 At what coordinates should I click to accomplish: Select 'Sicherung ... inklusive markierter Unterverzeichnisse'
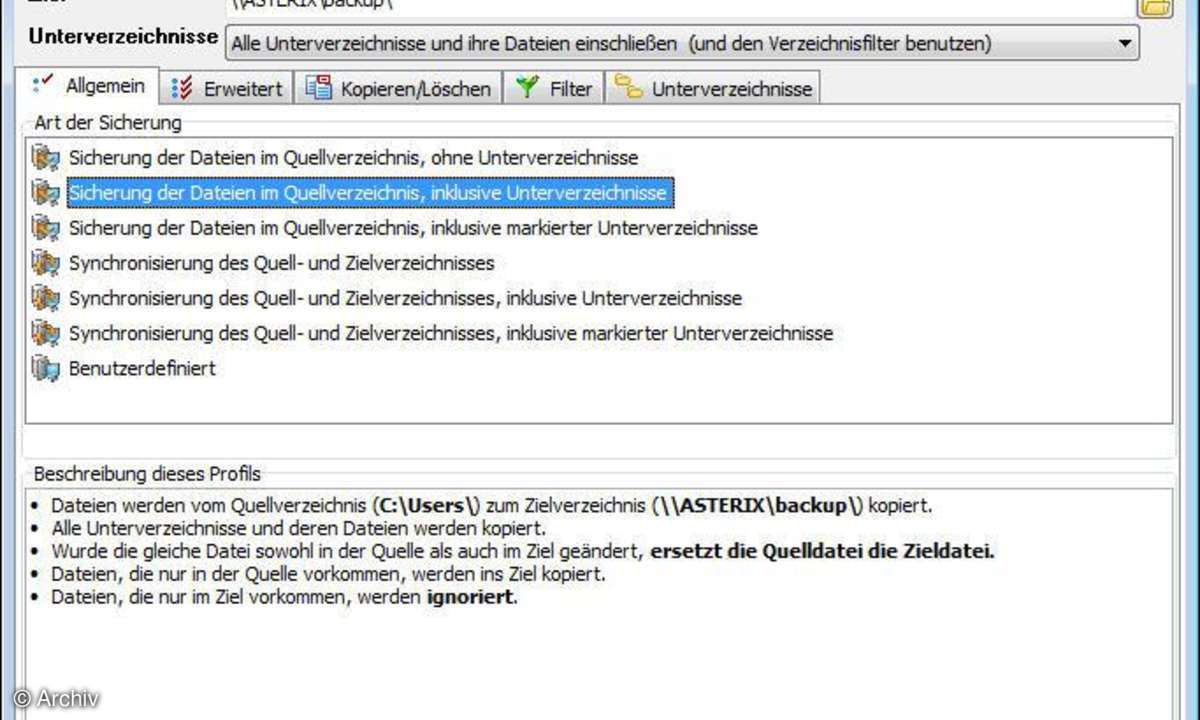[x=413, y=228]
